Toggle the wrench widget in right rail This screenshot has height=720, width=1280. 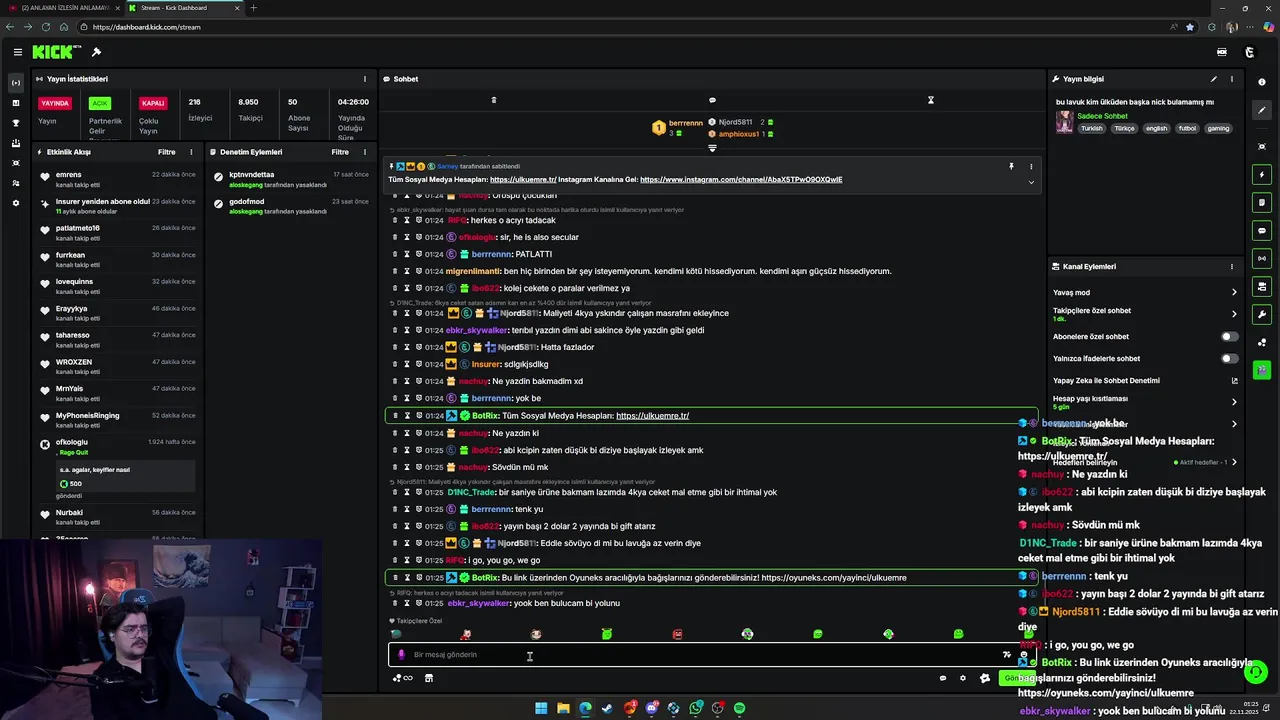pos(1262,315)
